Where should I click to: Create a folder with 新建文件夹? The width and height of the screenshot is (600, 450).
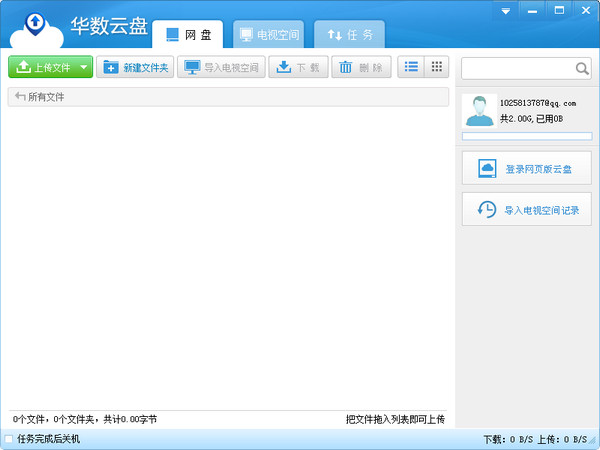tap(136, 68)
